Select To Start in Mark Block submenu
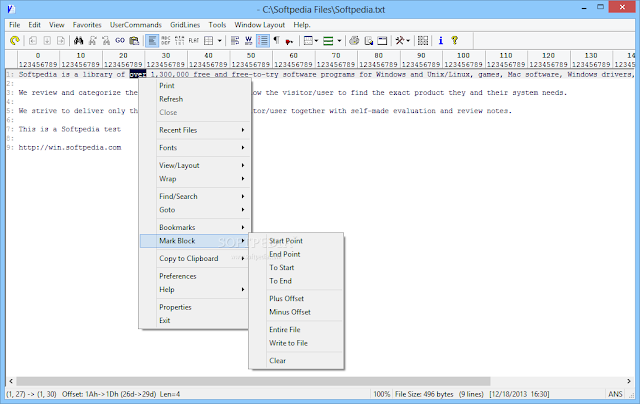The height and width of the screenshot is (404, 640). tap(296, 268)
